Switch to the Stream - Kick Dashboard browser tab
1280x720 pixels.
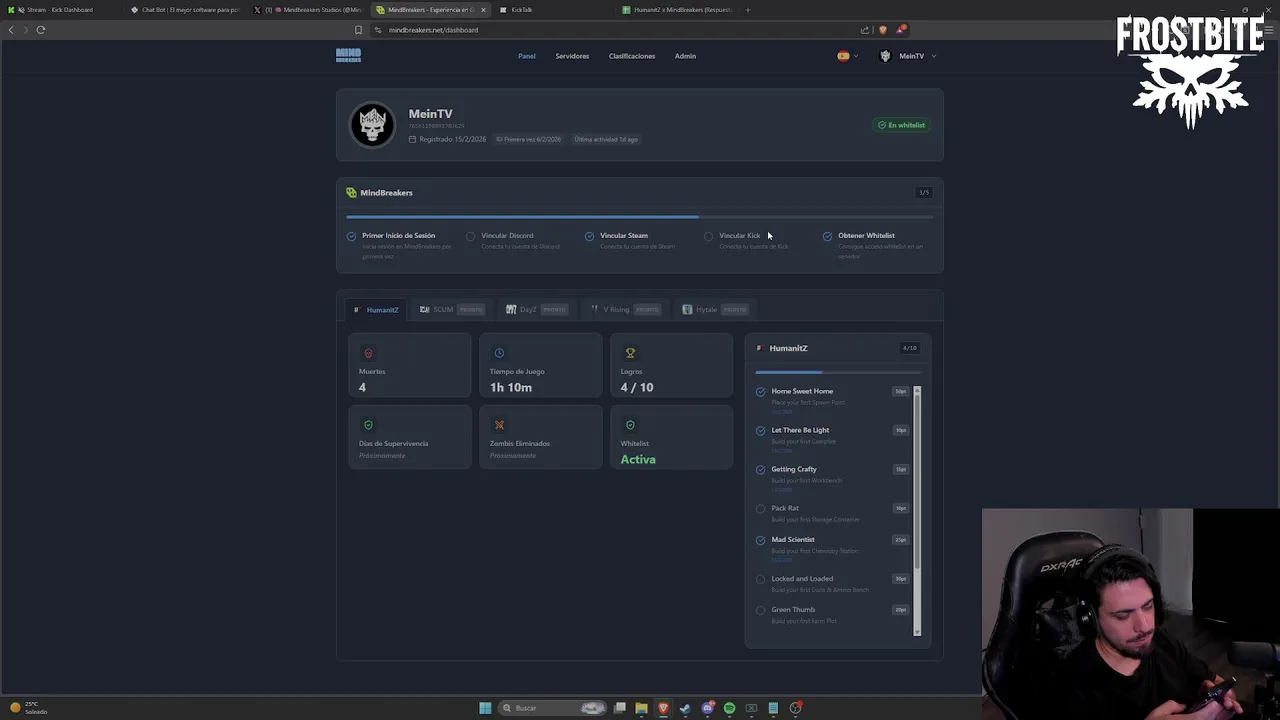point(62,10)
